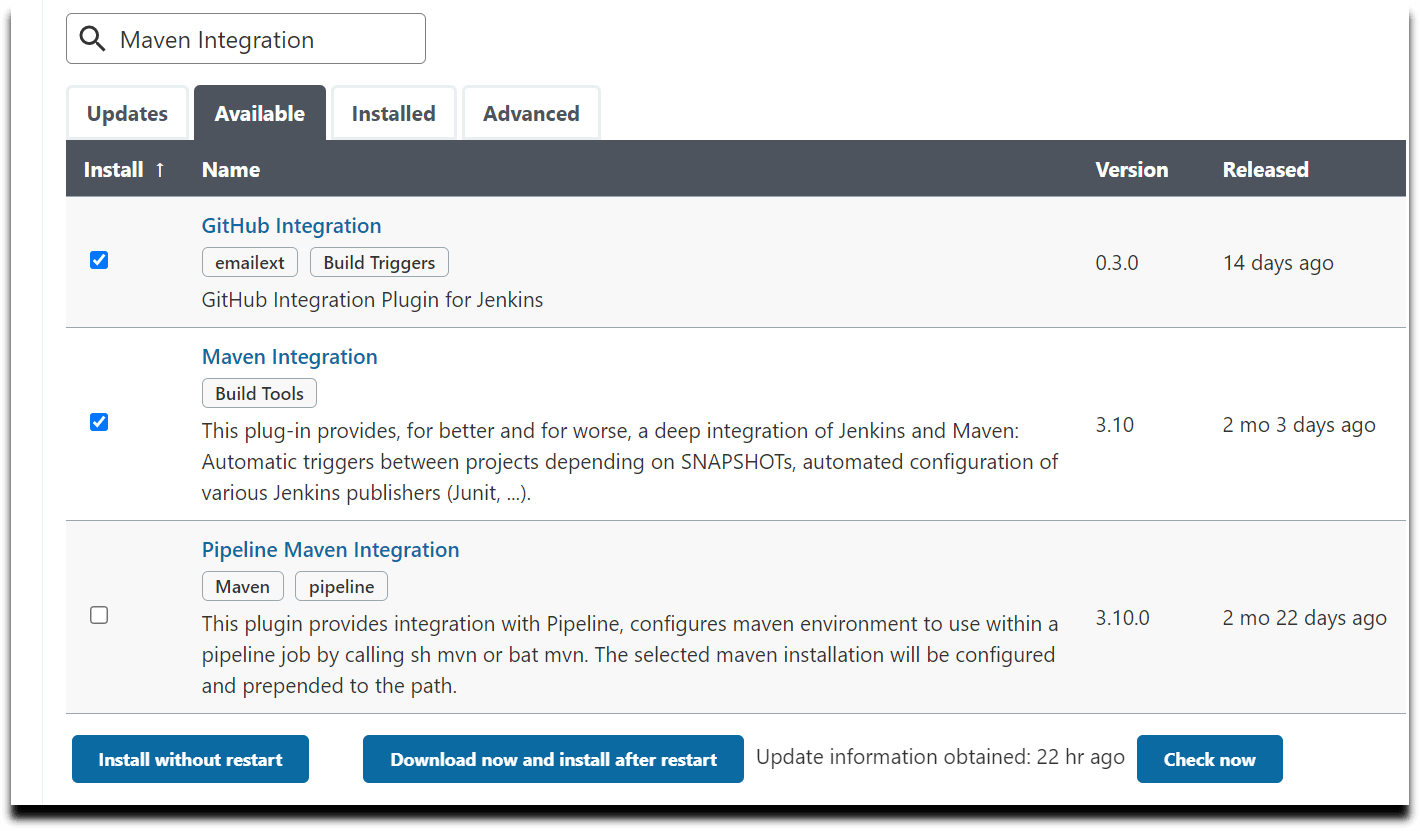Click the search magnifier icon
Screen dimensions: 1420x831
click(93, 38)
